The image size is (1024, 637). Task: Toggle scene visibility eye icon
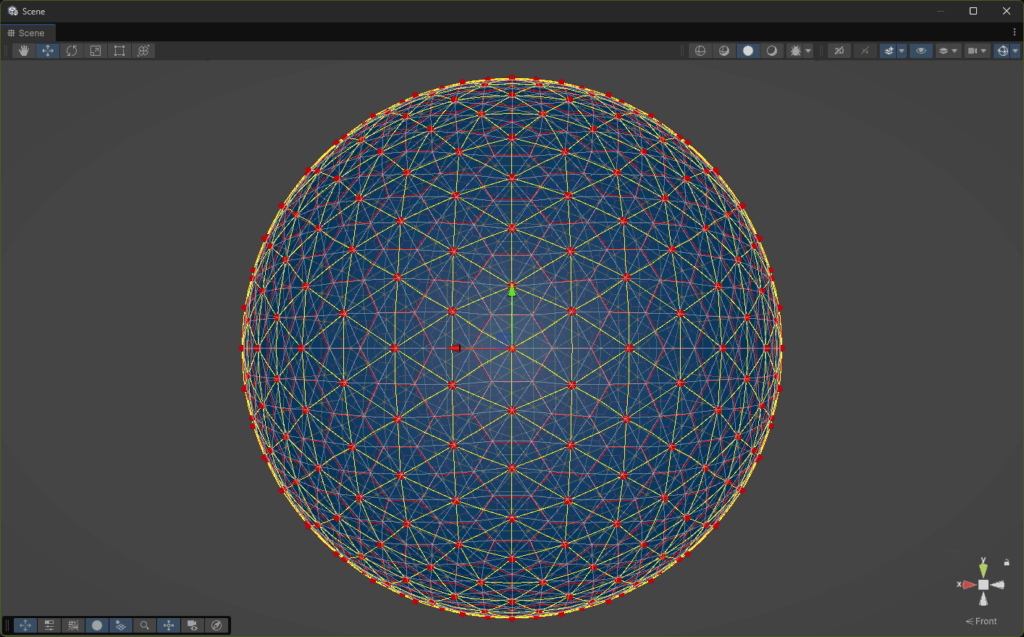pyautogui.click(x=921, y=51)
